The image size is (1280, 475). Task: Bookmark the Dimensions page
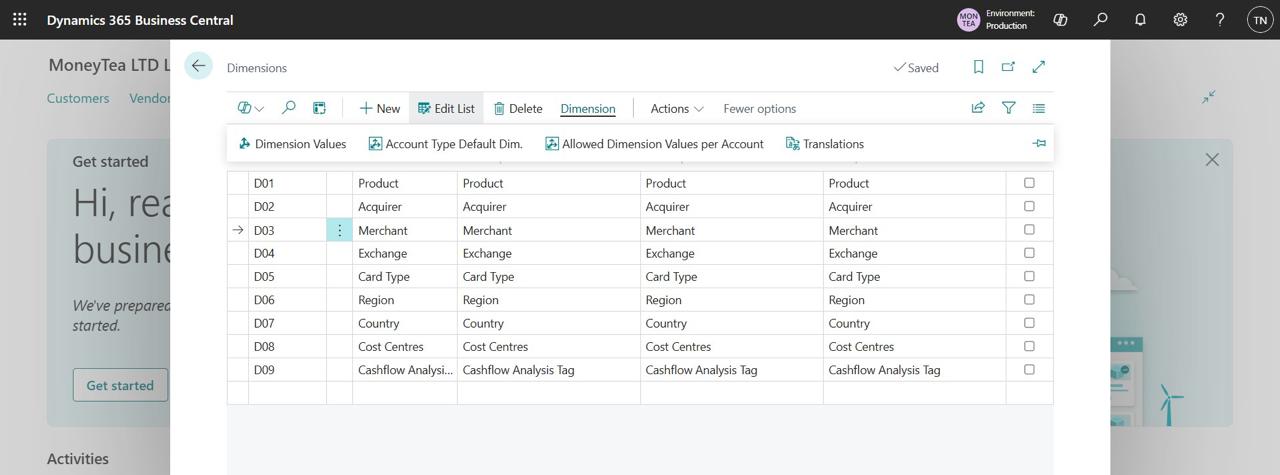tap(978, 67)
